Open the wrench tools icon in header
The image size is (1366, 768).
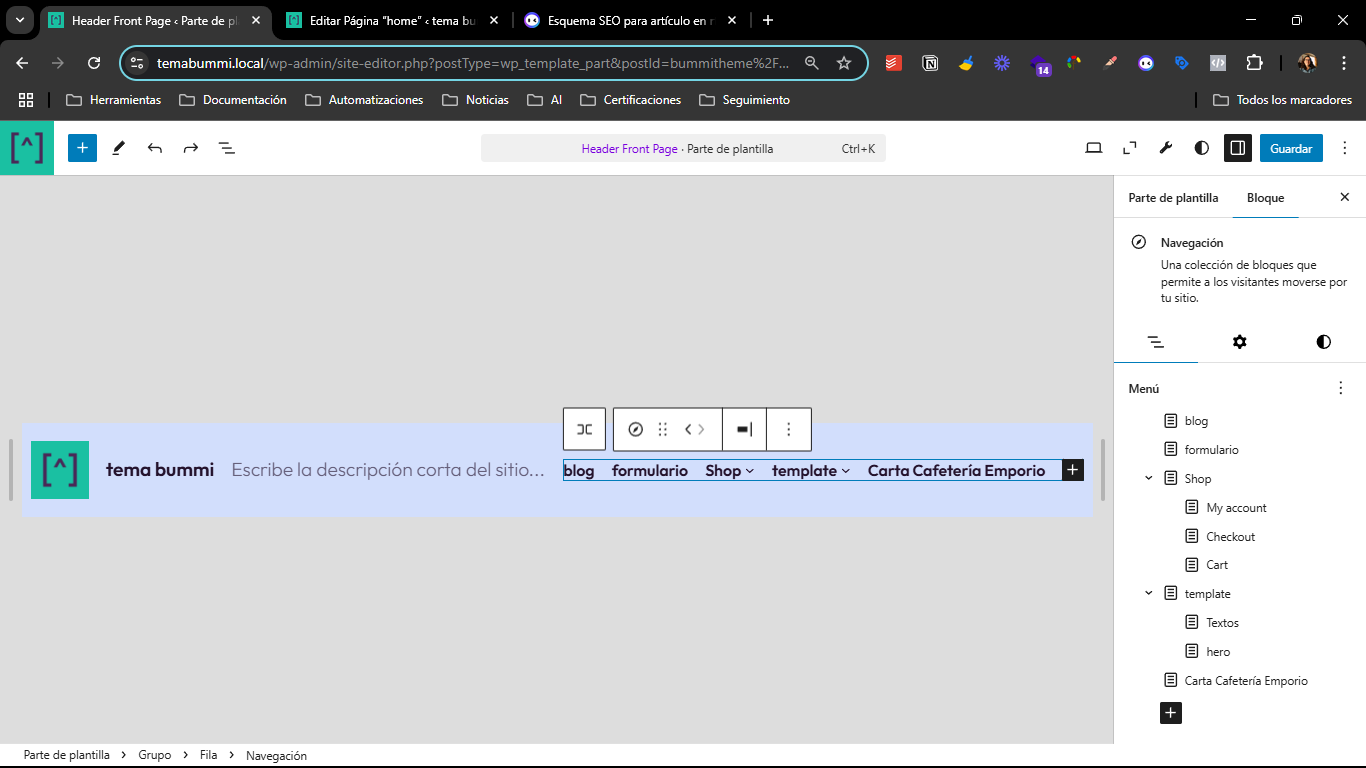pyautogui.click(x=1166, y=148)
